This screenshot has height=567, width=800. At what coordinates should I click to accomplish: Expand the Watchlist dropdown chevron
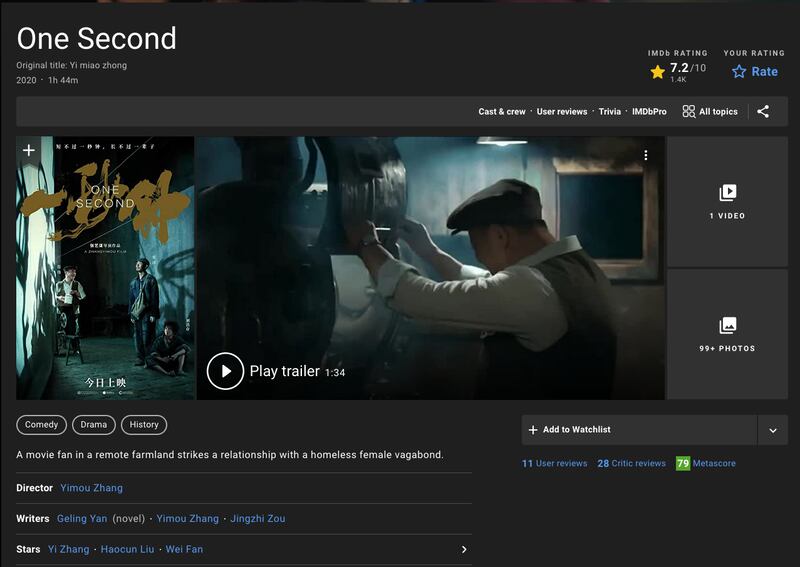[x=773, y=430]
